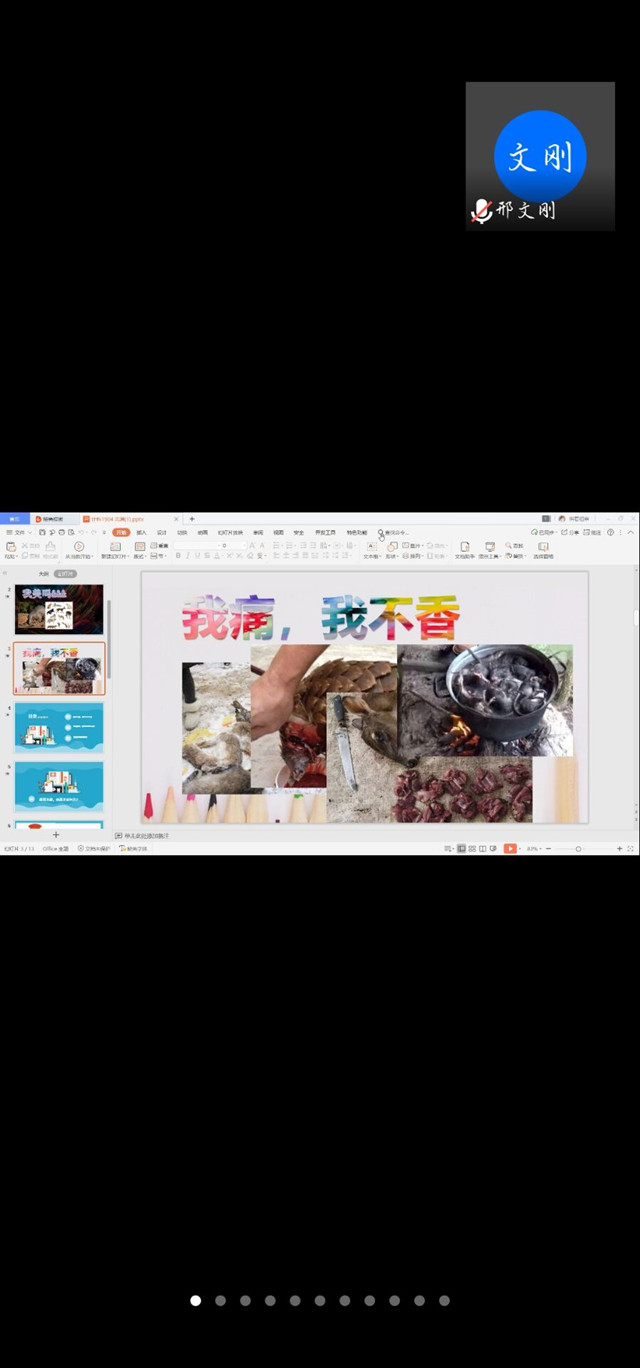This screenshot has width=640, height=1368.
Task: Open the 切换 (Transitions) ribbon tab
Action: (x=182, y=532)
